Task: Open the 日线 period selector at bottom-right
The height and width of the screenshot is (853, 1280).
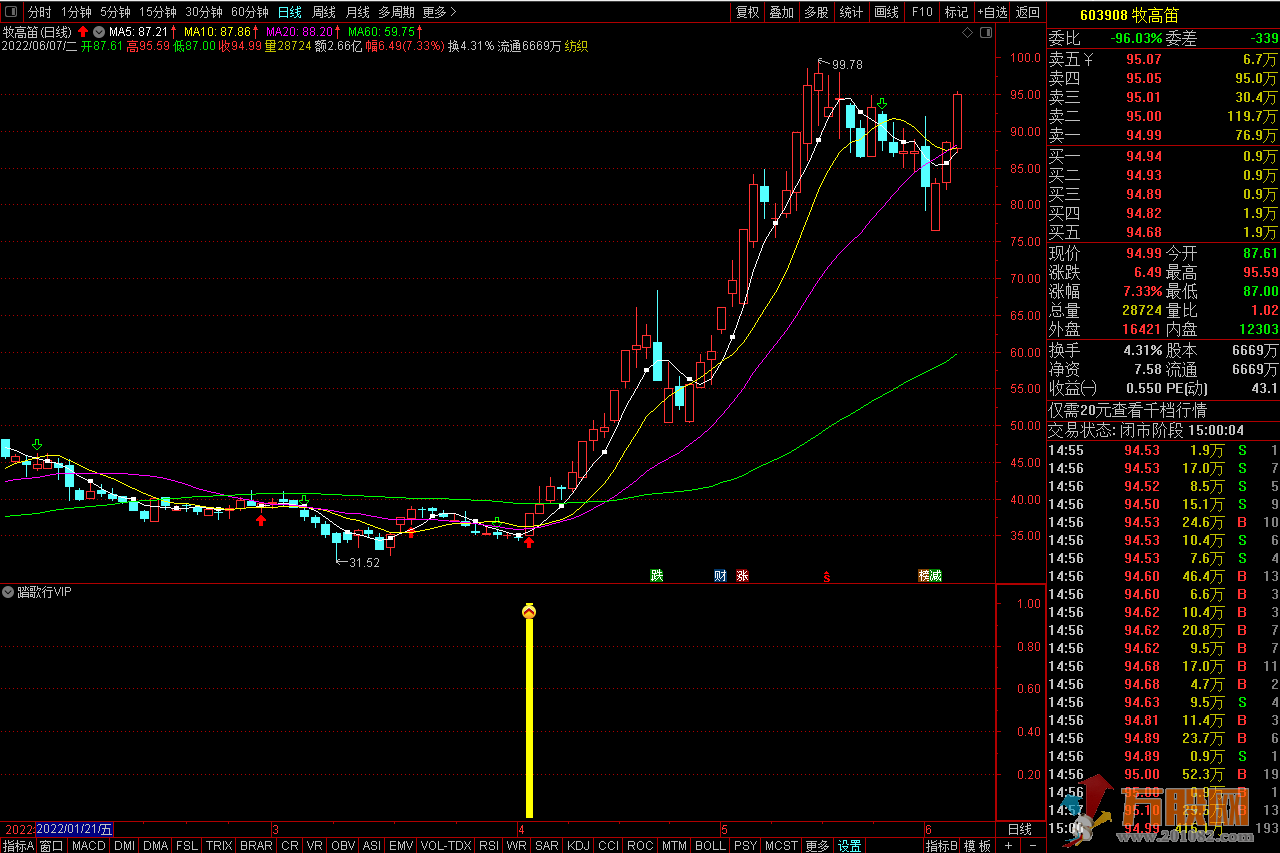Action: click(1019, 829)
